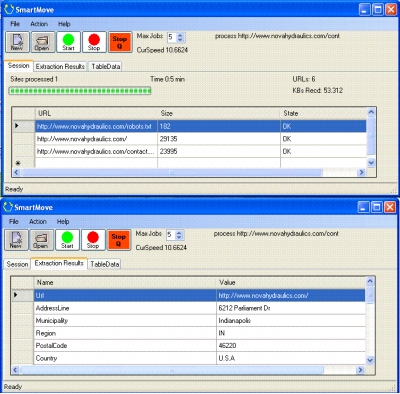Click the Open folder icon in the bottom window
Viewport: 400px width, 394px height.
(x=41, y=240)
